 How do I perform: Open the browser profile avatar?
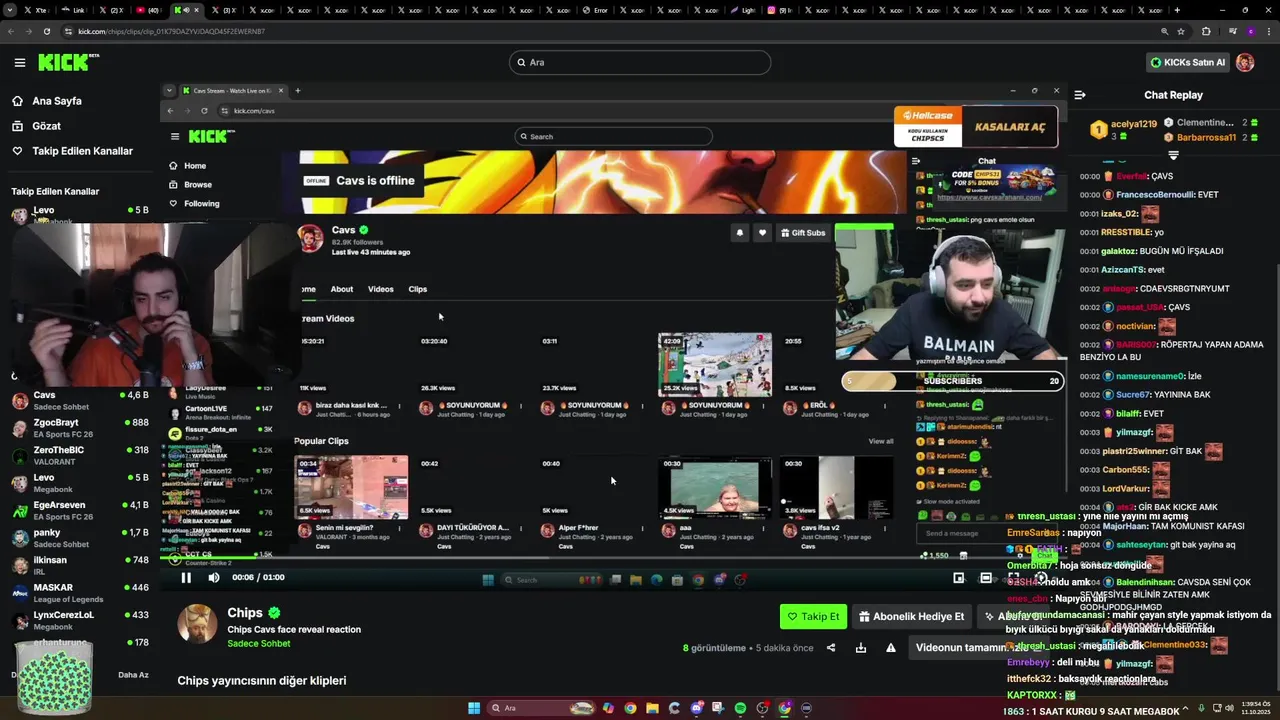click(1250, 31)
